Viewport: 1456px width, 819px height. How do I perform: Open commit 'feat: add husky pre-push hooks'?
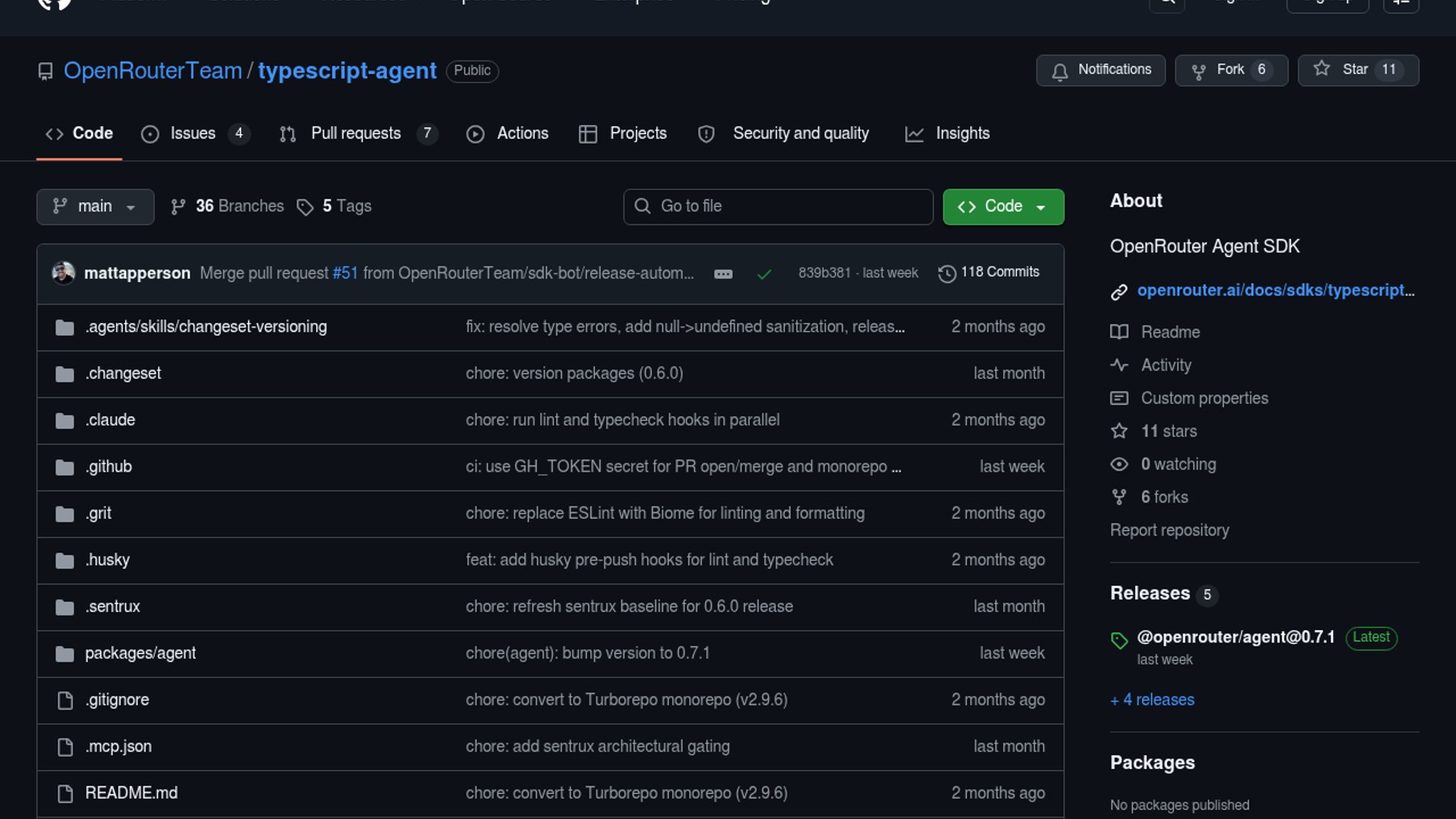click(x=649, y=560)
